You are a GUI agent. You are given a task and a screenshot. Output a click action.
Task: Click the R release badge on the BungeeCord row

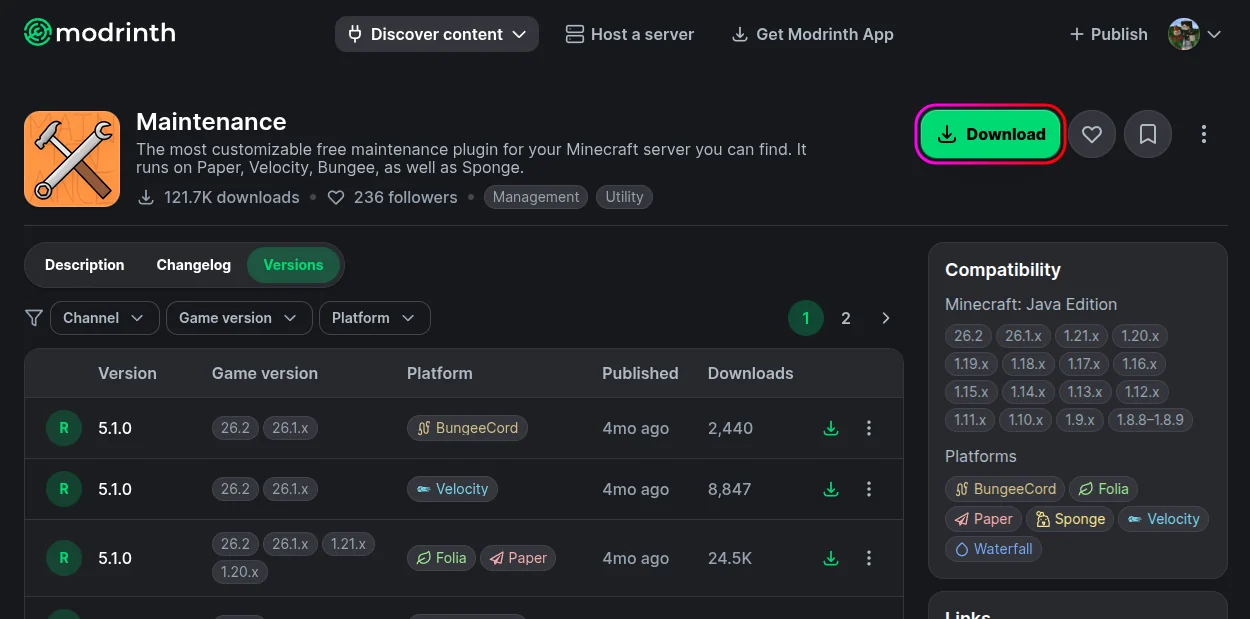click(64, 428)
